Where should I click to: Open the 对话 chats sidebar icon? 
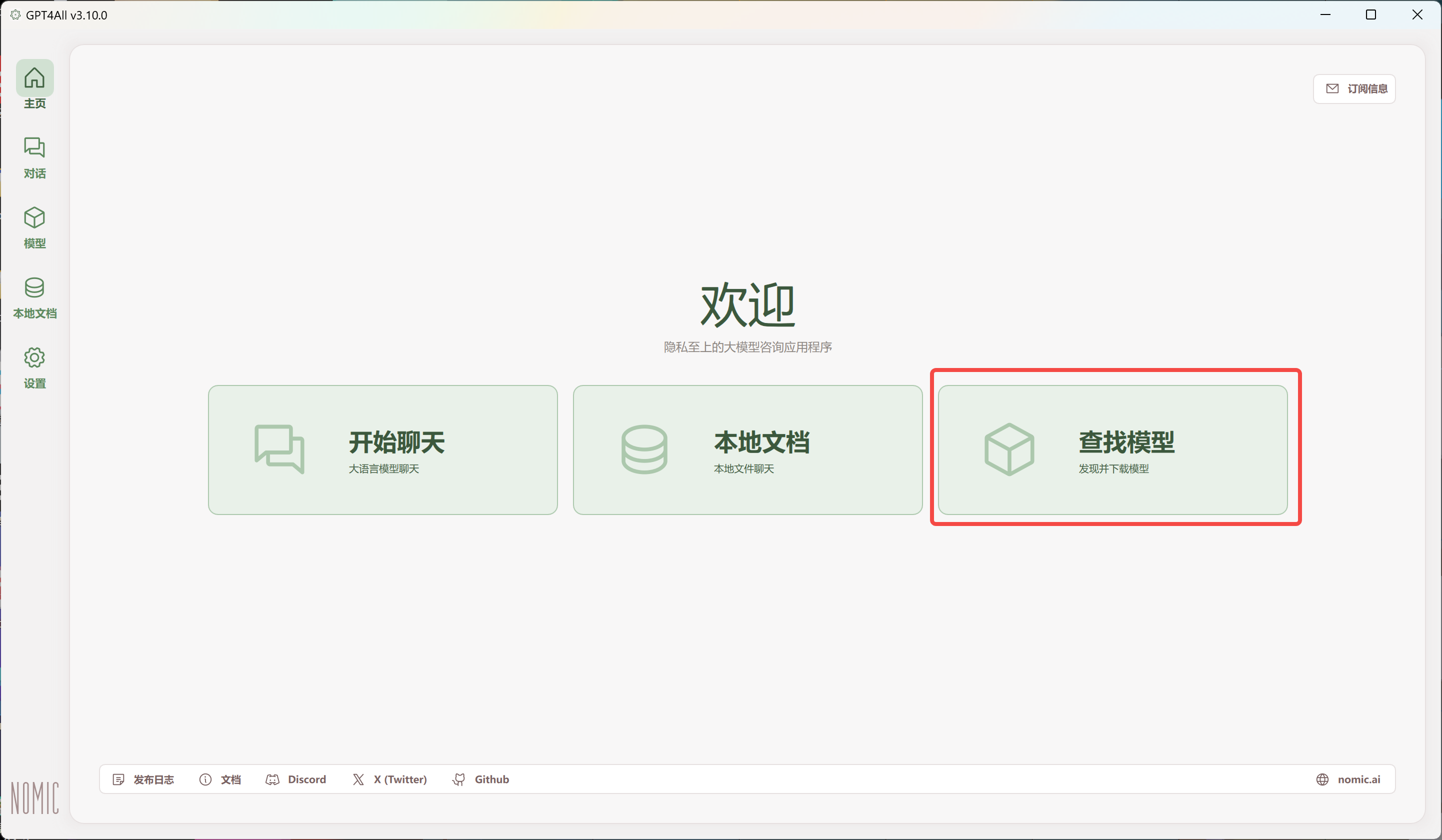[x=34, y=147]
